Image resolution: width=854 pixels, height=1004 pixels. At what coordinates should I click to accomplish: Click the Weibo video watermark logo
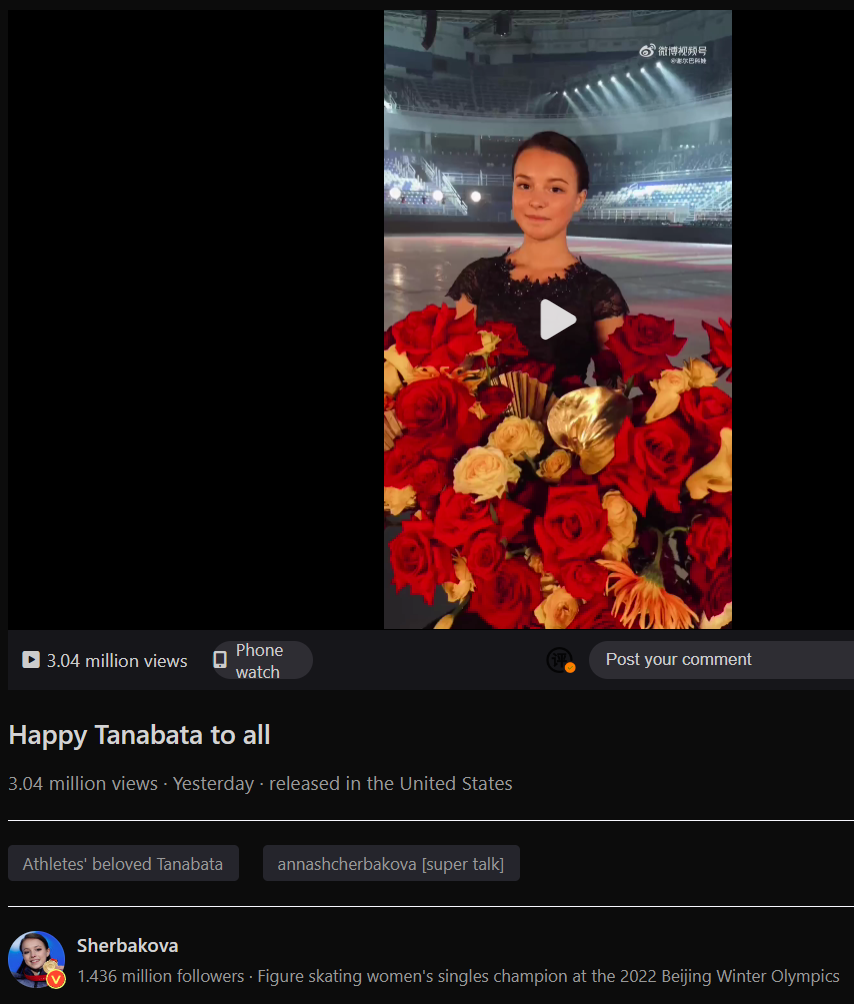pos(674,52)
